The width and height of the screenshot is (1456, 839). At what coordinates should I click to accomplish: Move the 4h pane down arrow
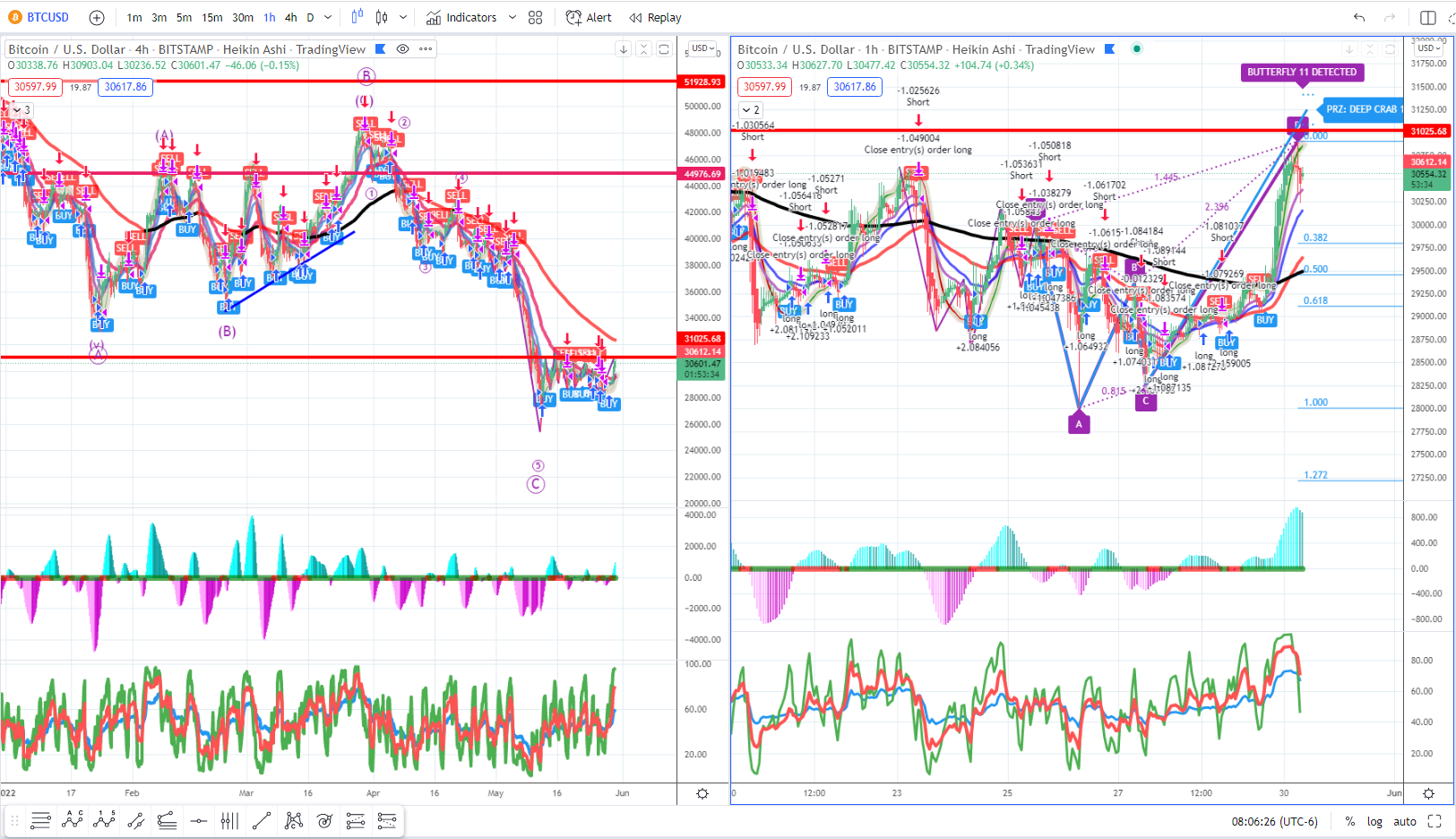[x=624, y=49]
